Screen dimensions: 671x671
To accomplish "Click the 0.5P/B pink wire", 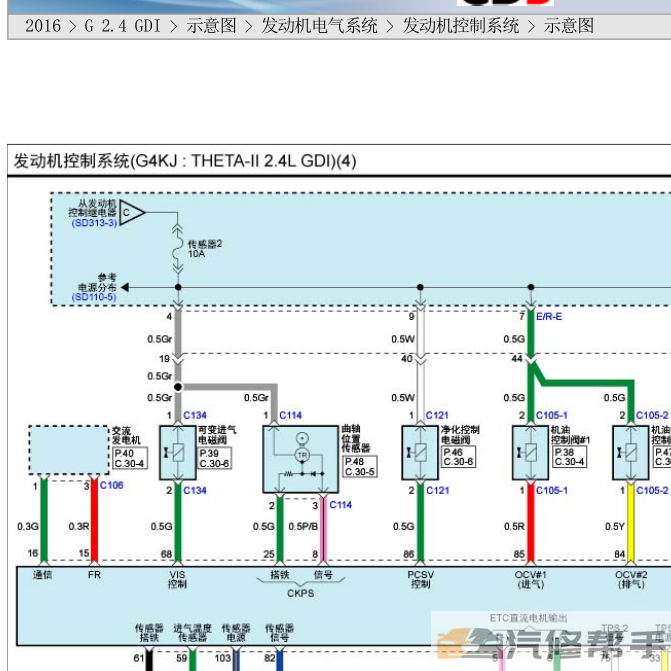I will (324, 528).
